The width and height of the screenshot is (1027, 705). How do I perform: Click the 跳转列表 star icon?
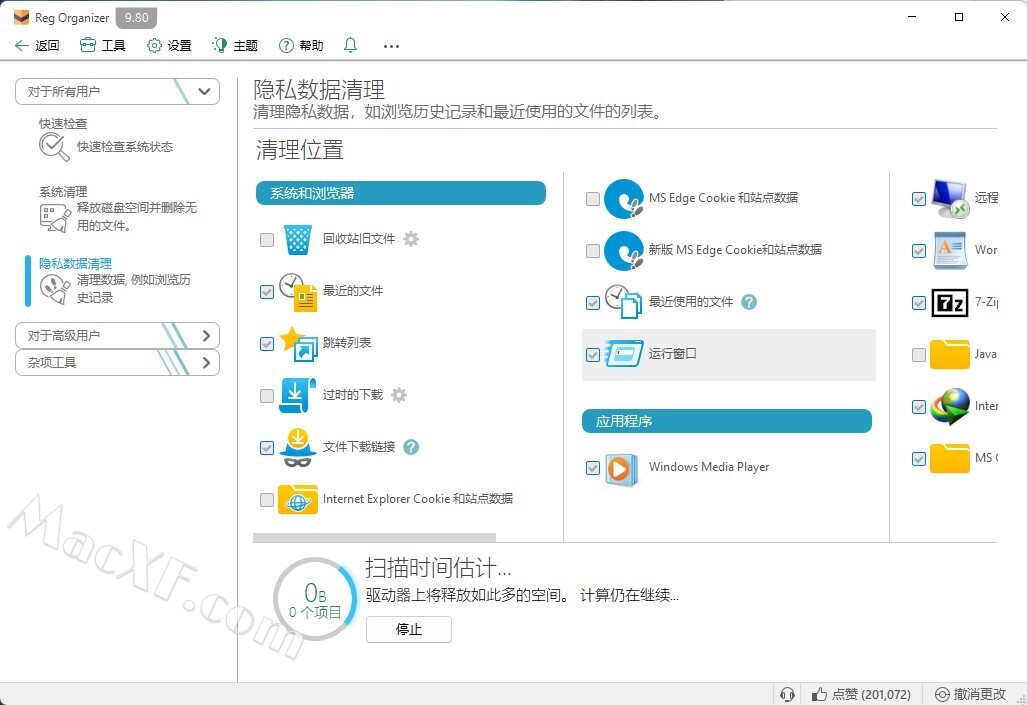tap(298, 343)
